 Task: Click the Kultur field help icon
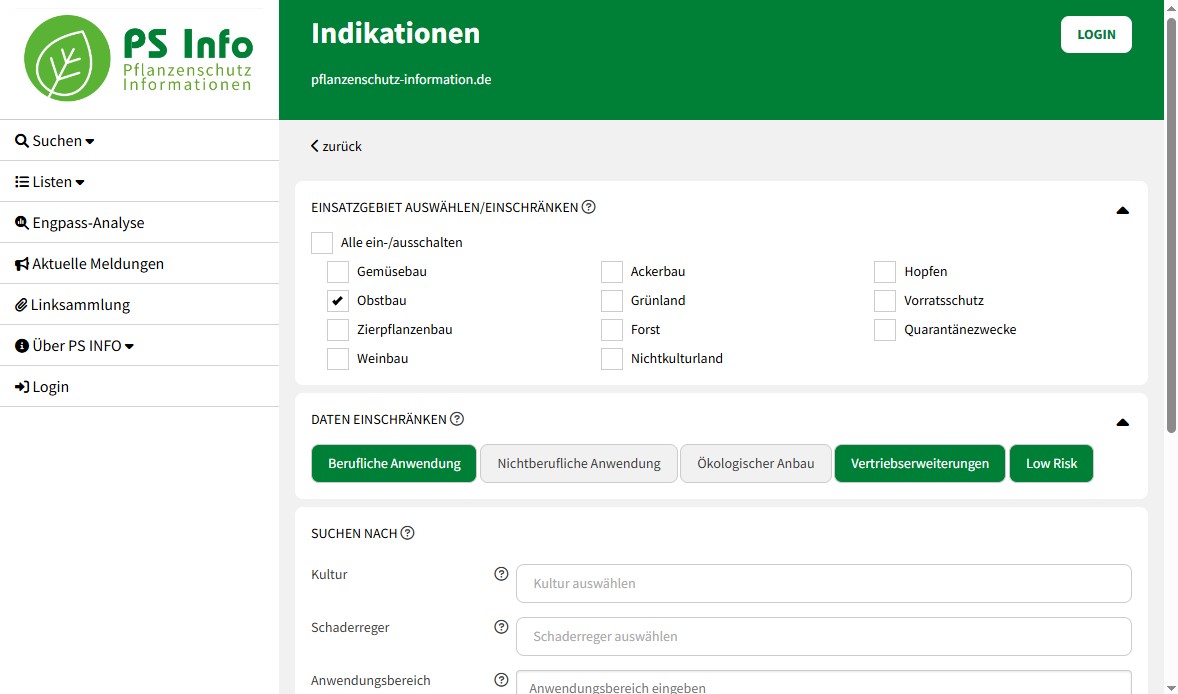501,574
